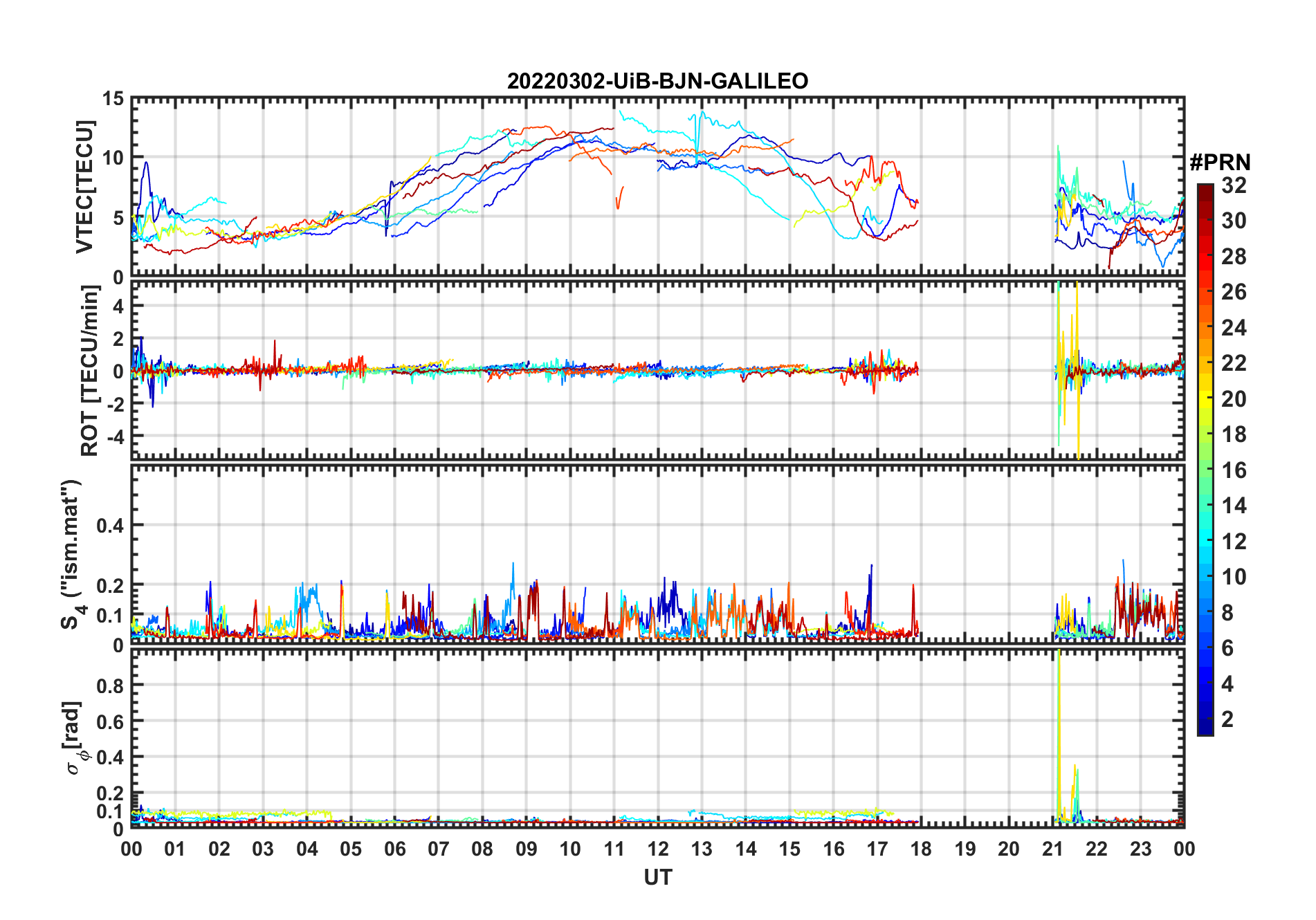Select colorbar tick label 2

click(x=1227, y=719)
